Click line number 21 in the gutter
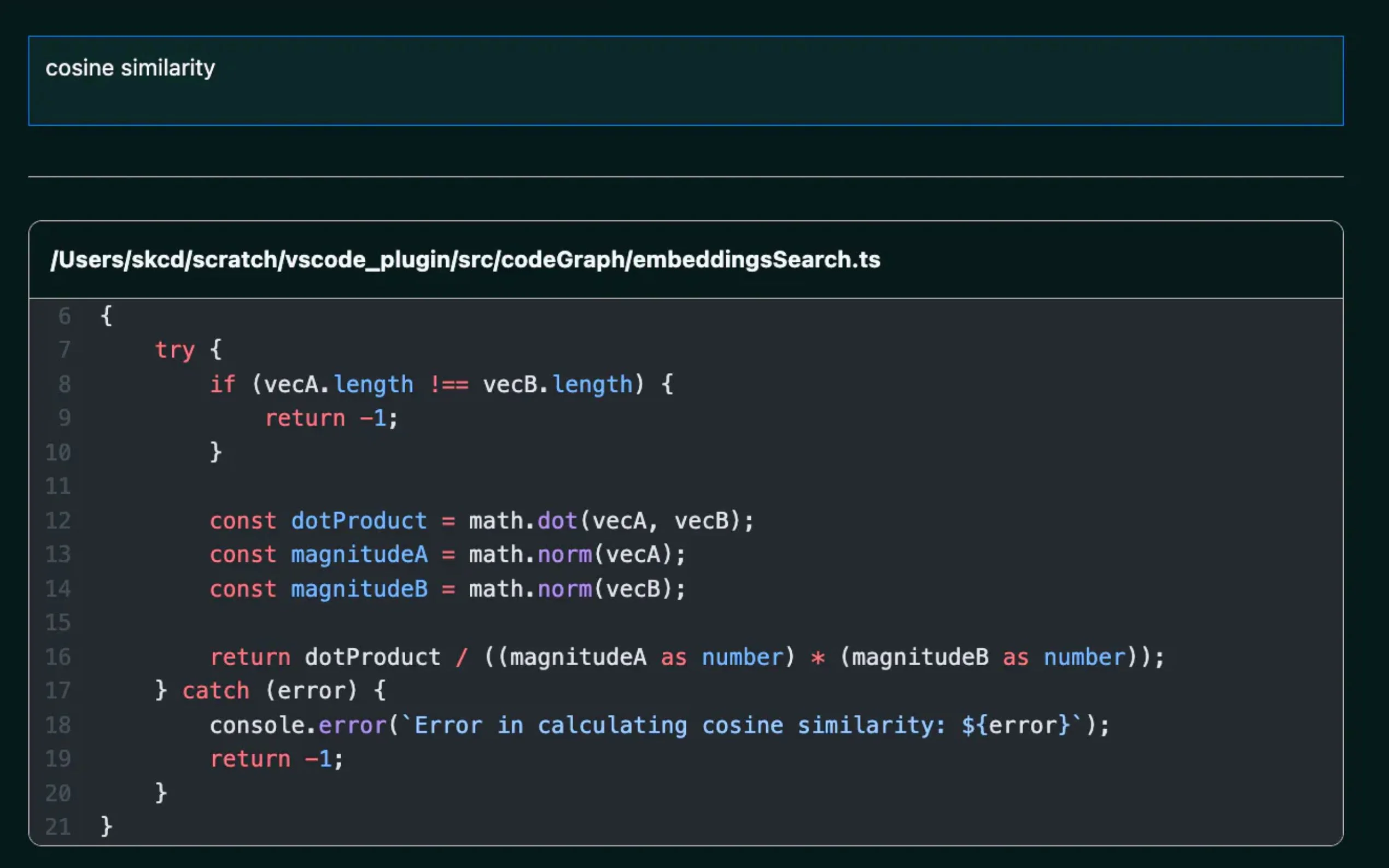1389x868 pixels. pos(59,827)
